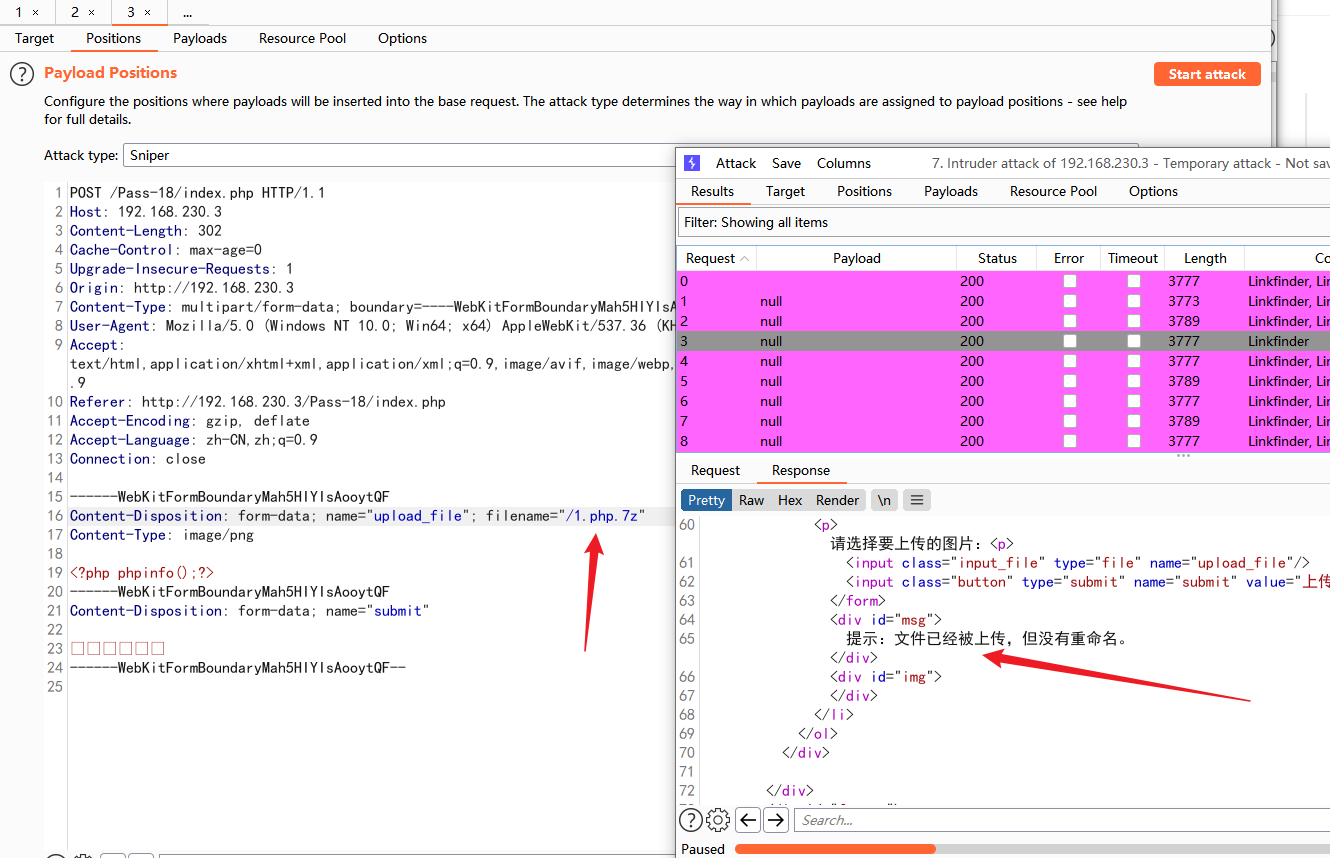The image size is (1330, 858).
Task: Go to next search match arrow
Action: coord(776,820)
